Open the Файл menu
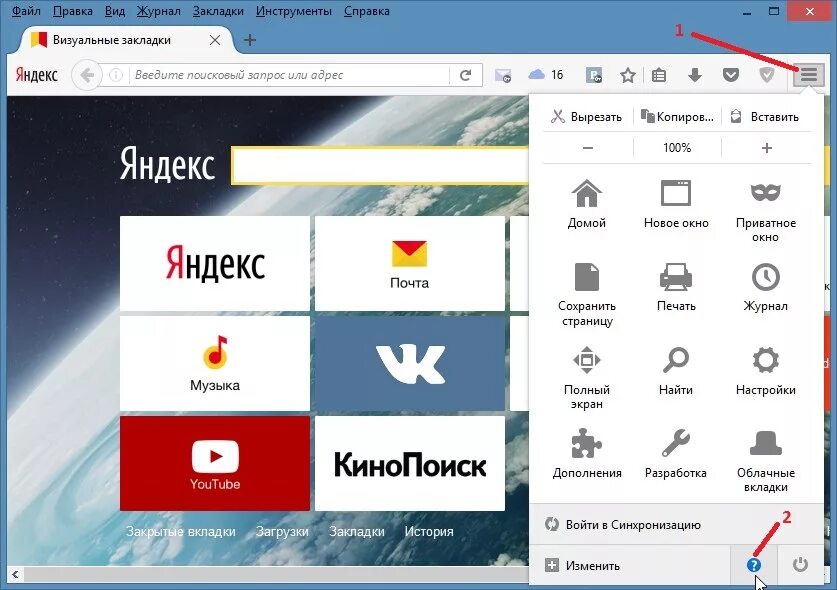The width and height of the screenshot is (837, 590). (26, 11)
